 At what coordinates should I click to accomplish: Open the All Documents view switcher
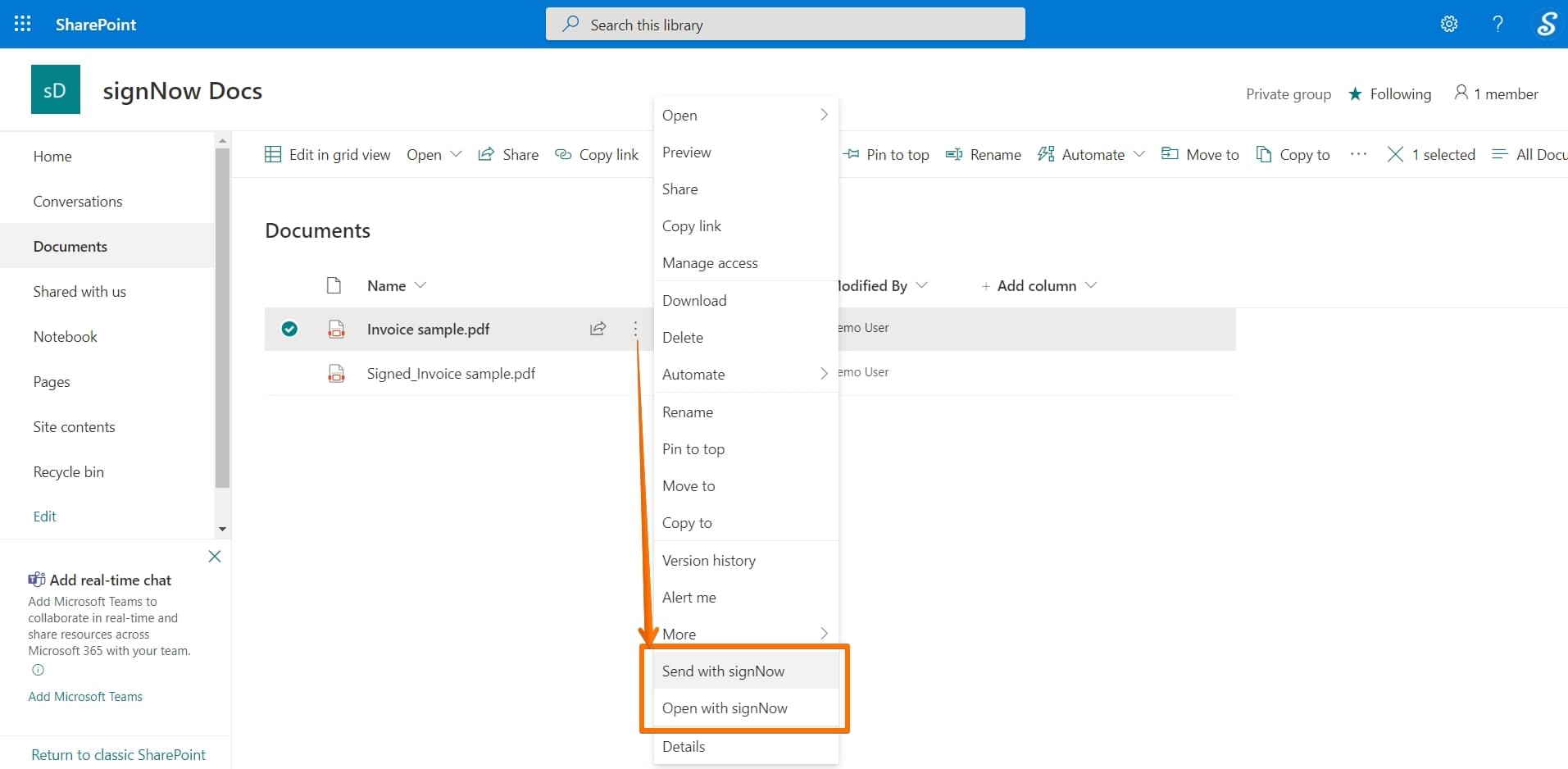click(1529, 154)
